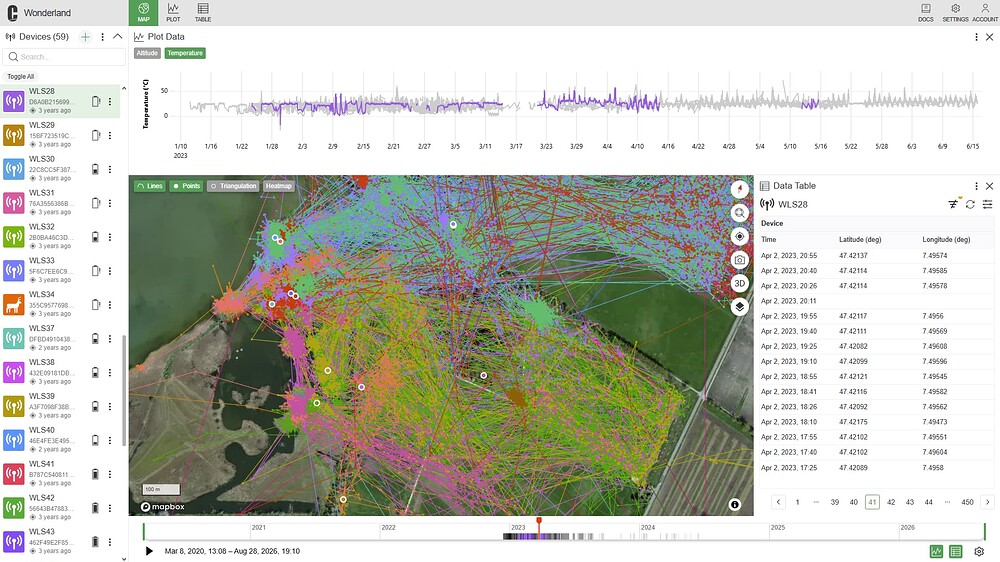1000x562 pixels.
Task: Go to table page 39
Action: (x=834, y=502)
